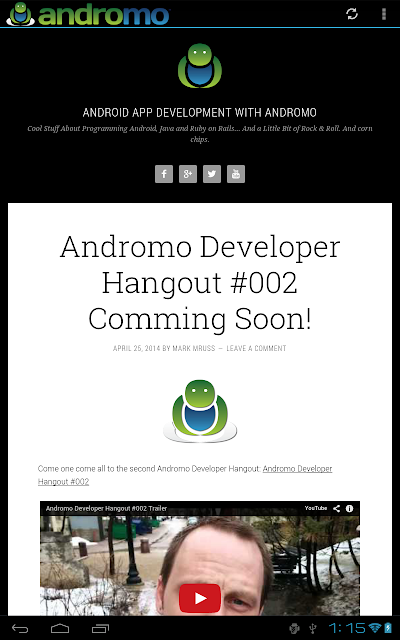400x640 pixels.
Task: Click the Leave a Comment link
Action: point(256,348)
